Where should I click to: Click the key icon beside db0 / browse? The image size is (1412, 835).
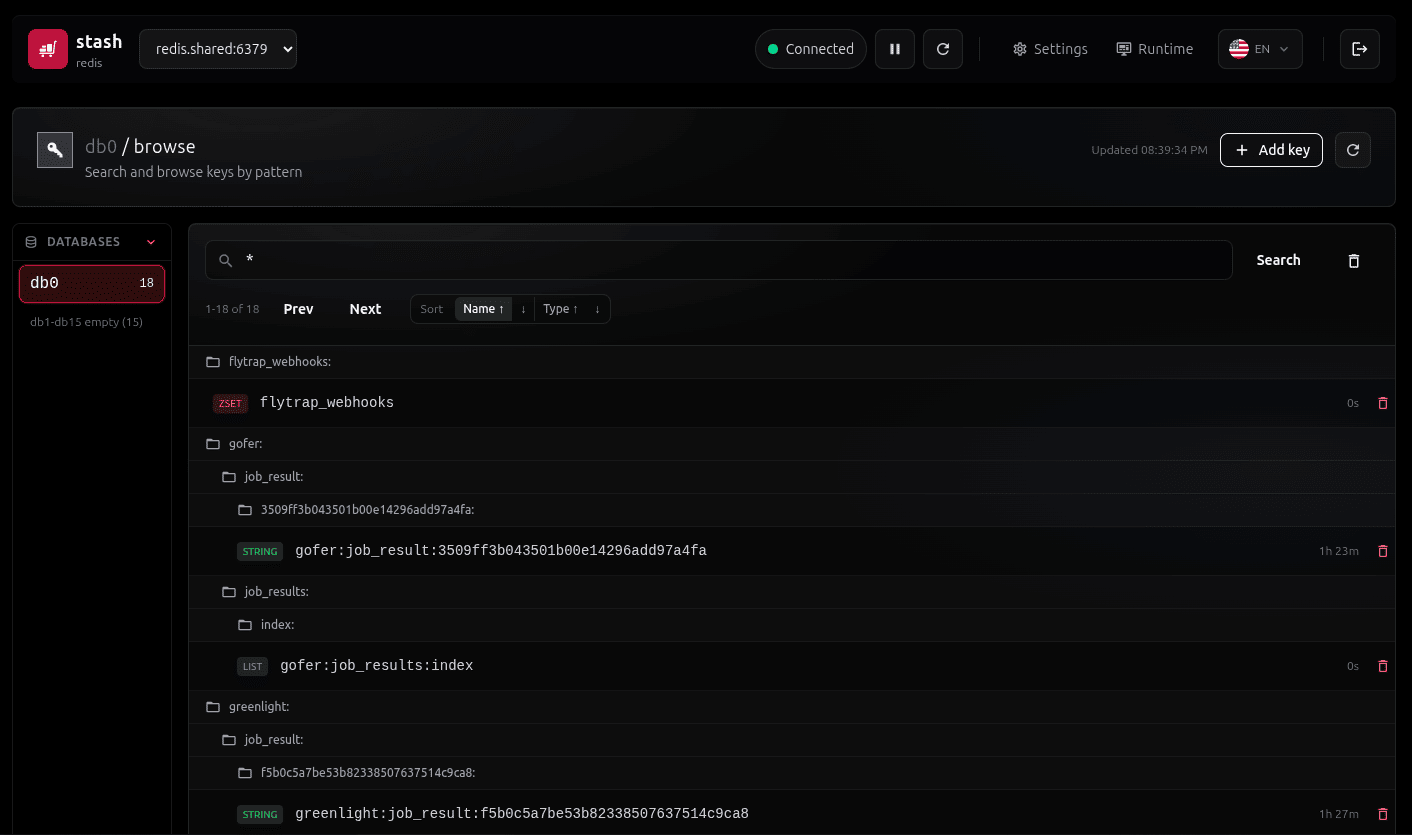[x=55, y=150]
